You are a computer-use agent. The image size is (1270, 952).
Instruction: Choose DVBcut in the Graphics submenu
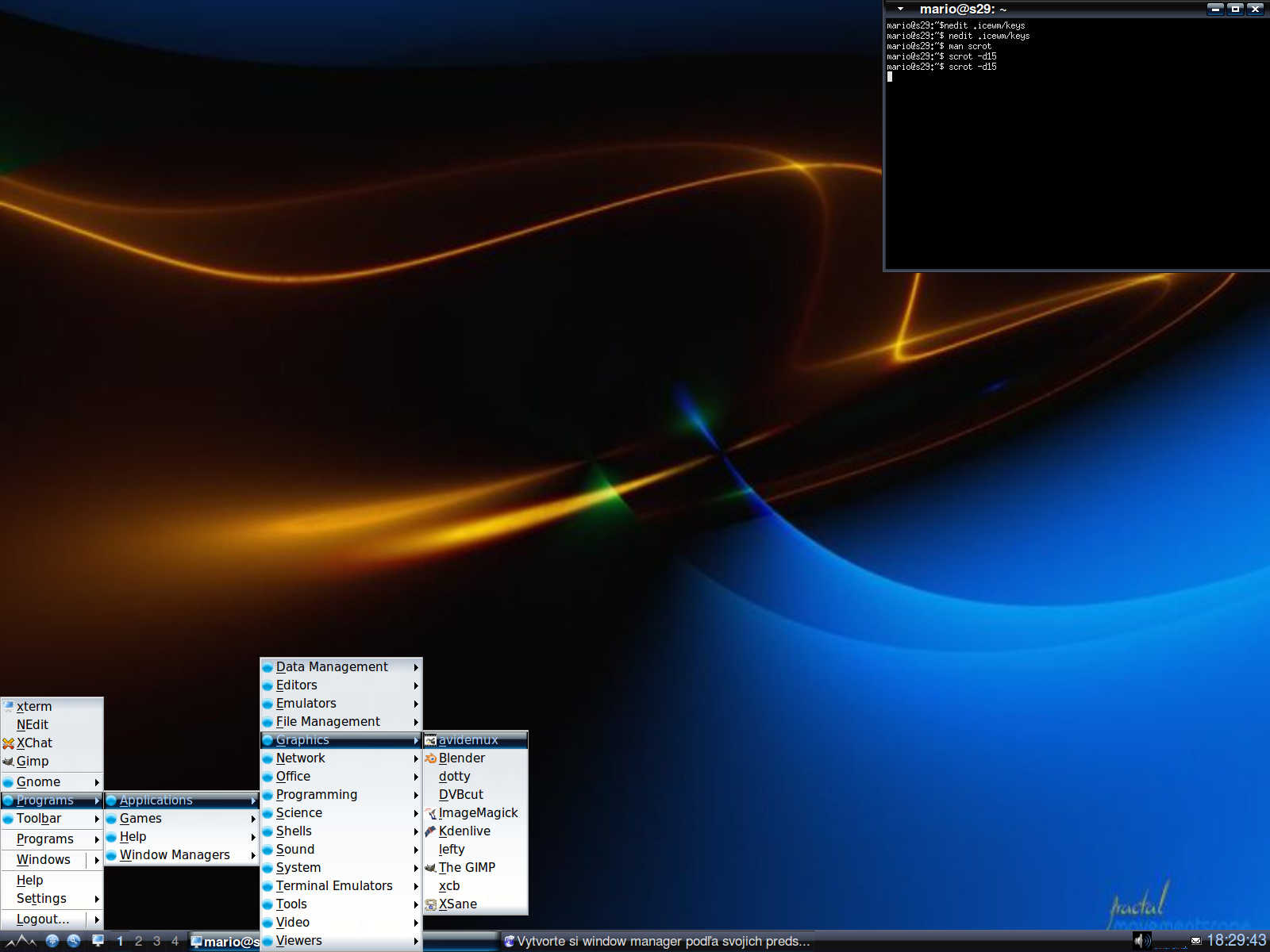pyautogui.click(x=475, y=794)
